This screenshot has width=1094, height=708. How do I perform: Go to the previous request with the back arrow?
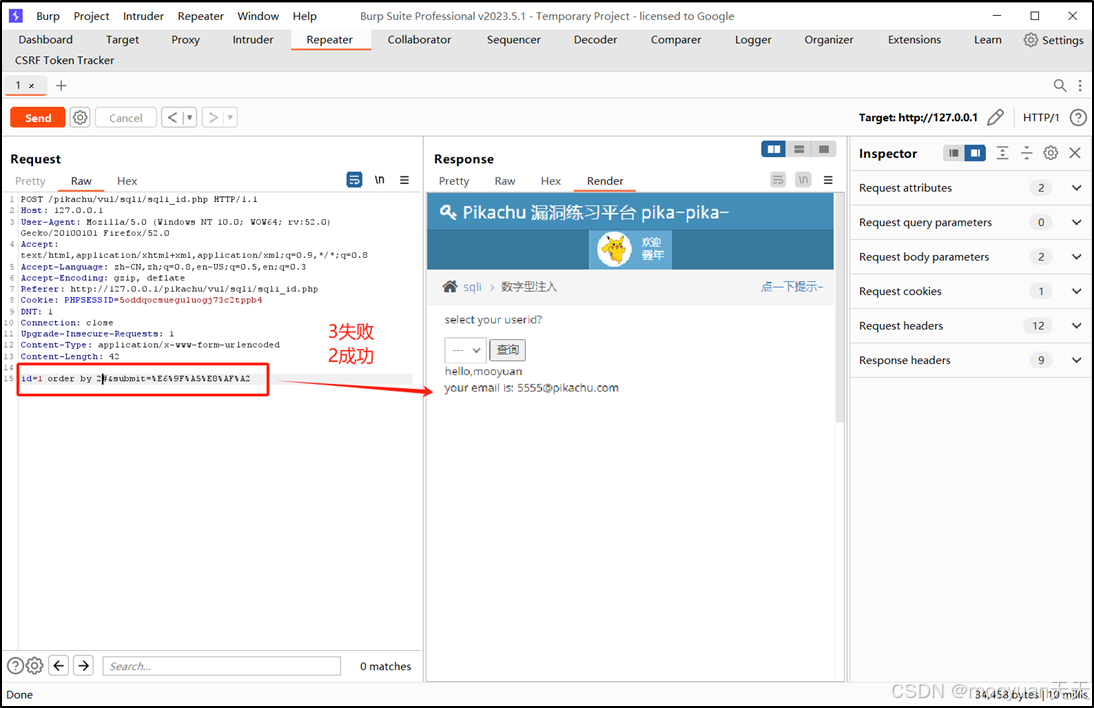tap(172, 118)
